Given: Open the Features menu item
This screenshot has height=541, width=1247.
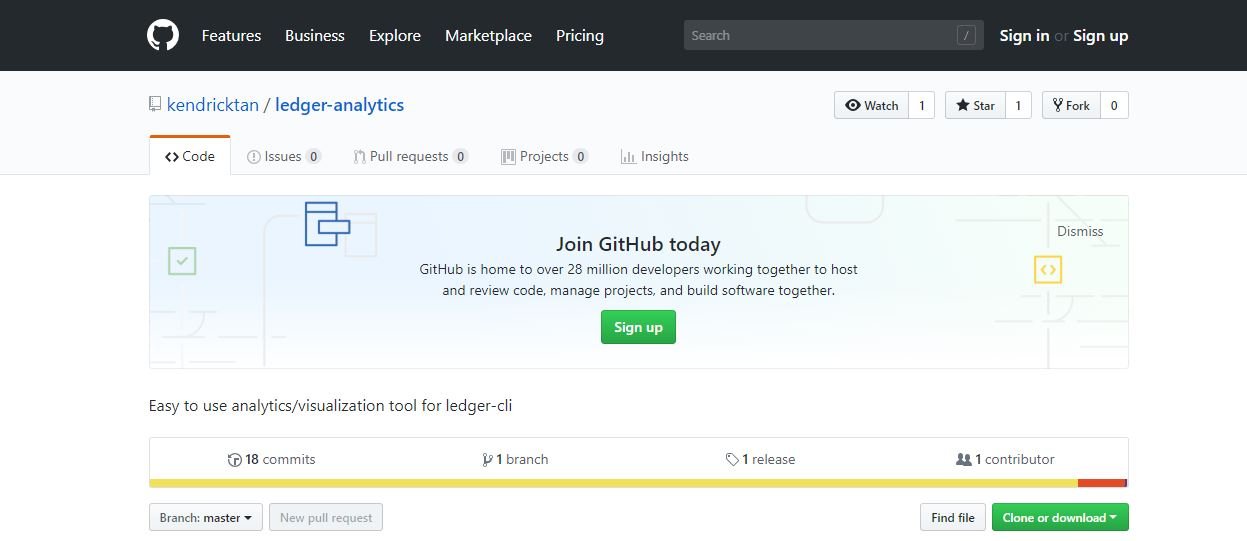Looking at the screenshot, I should (x=231, y=35).
